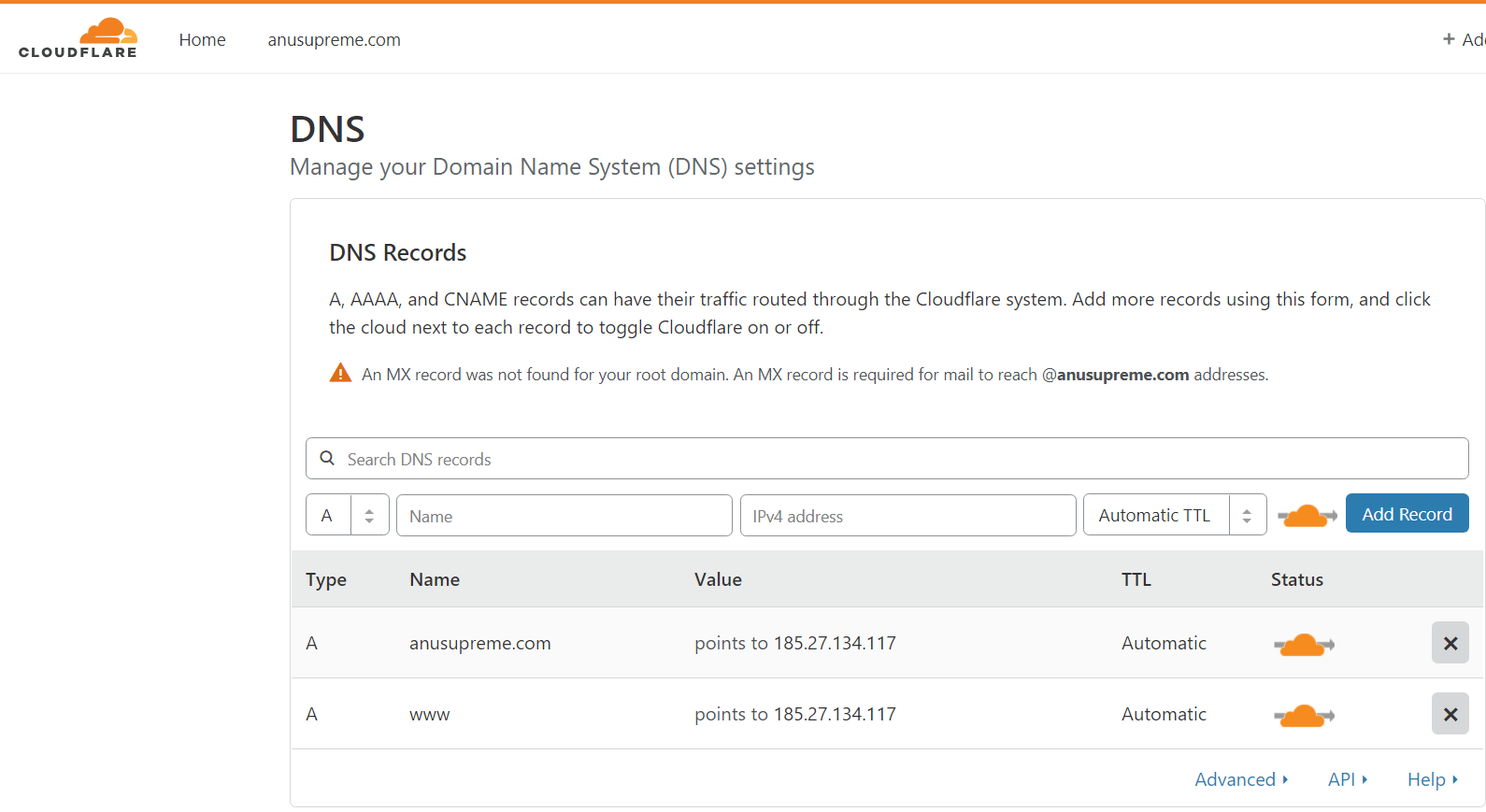
Task: Open the anusupreme.com site menu
Action: 334,39
